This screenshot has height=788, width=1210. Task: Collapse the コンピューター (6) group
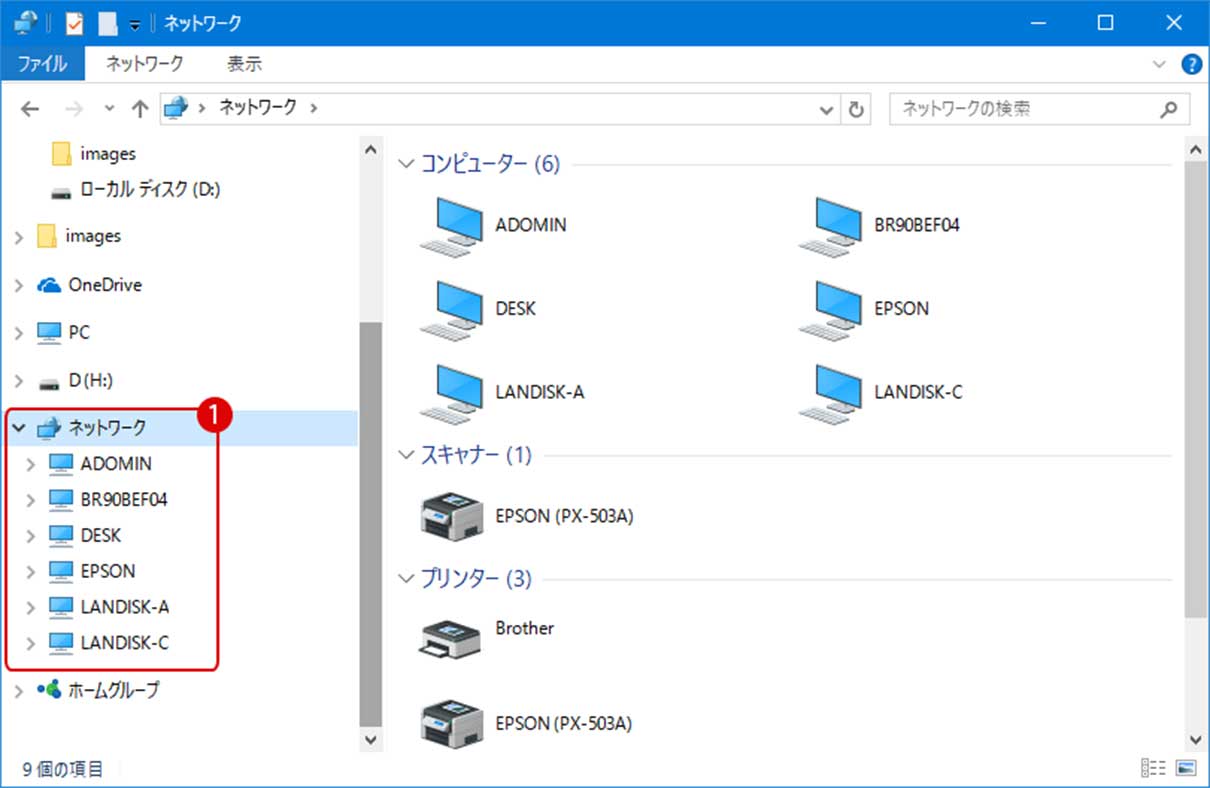tap(405, 164)
